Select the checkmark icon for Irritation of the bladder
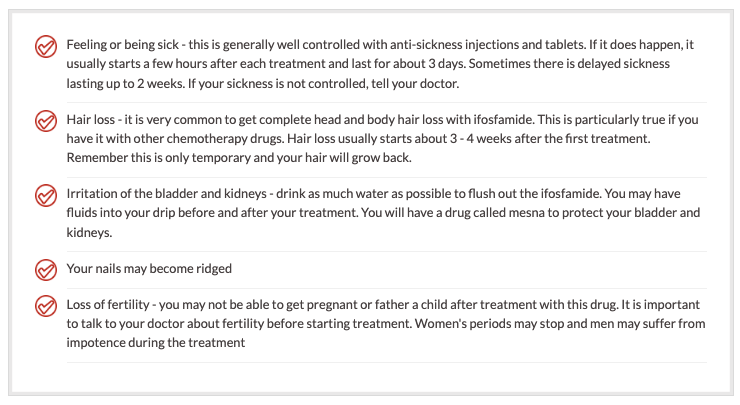This screenshot has height=405, width=740. [46, 195]
